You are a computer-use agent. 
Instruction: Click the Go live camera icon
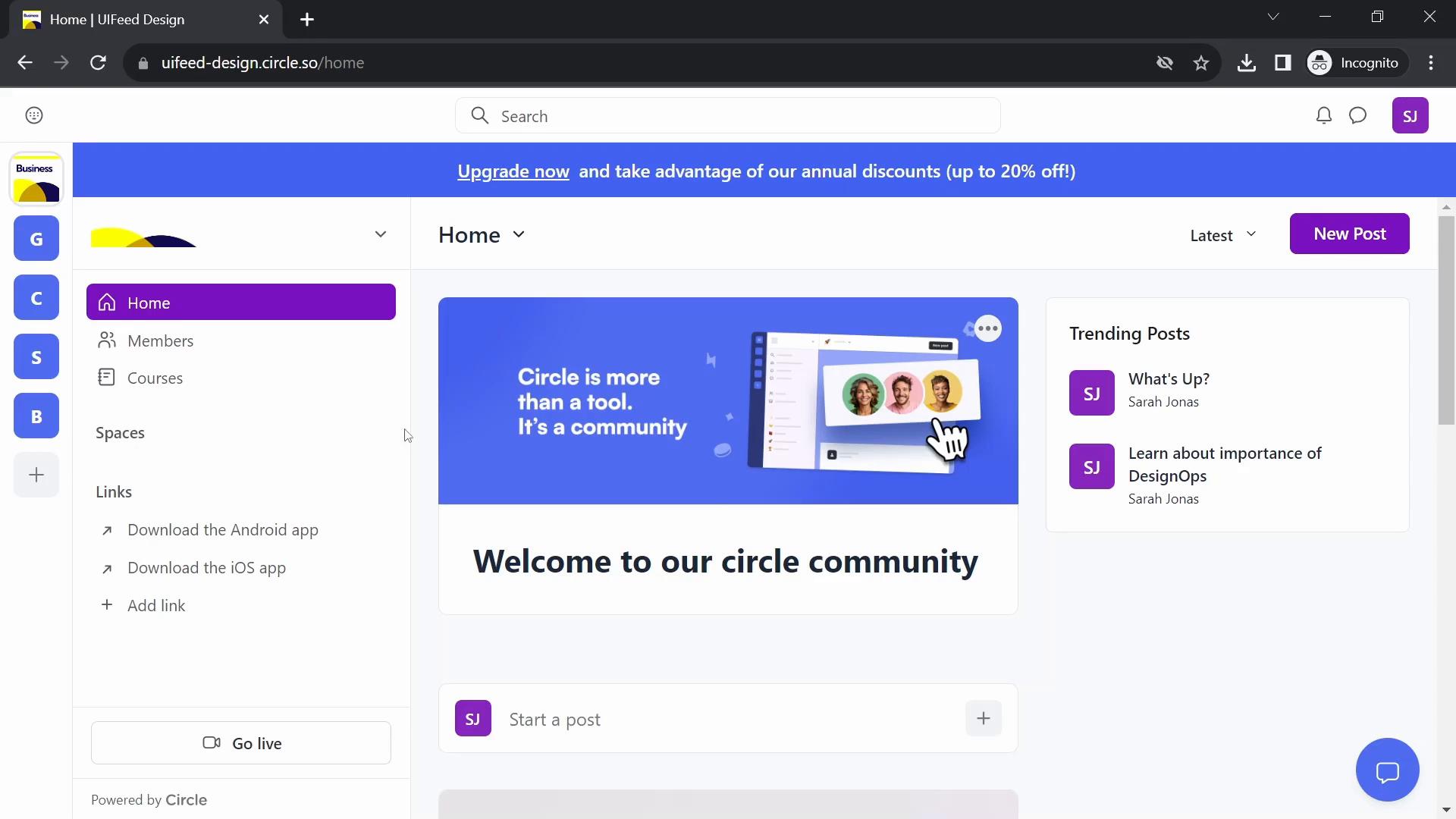click(x=211, y=742)
